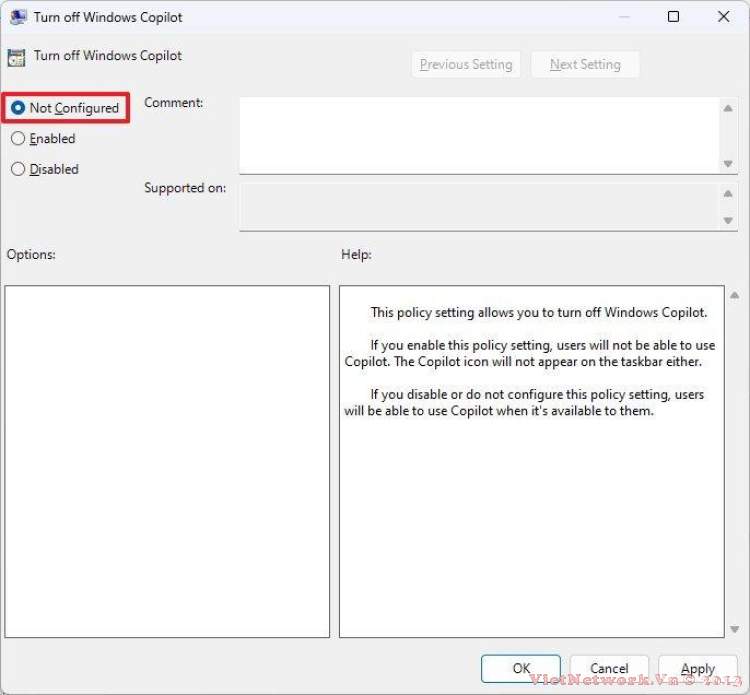This screenshot has width=750, height=695.
Task: Click Help pane scroll up arrow
Action: [x=735, y=296]
